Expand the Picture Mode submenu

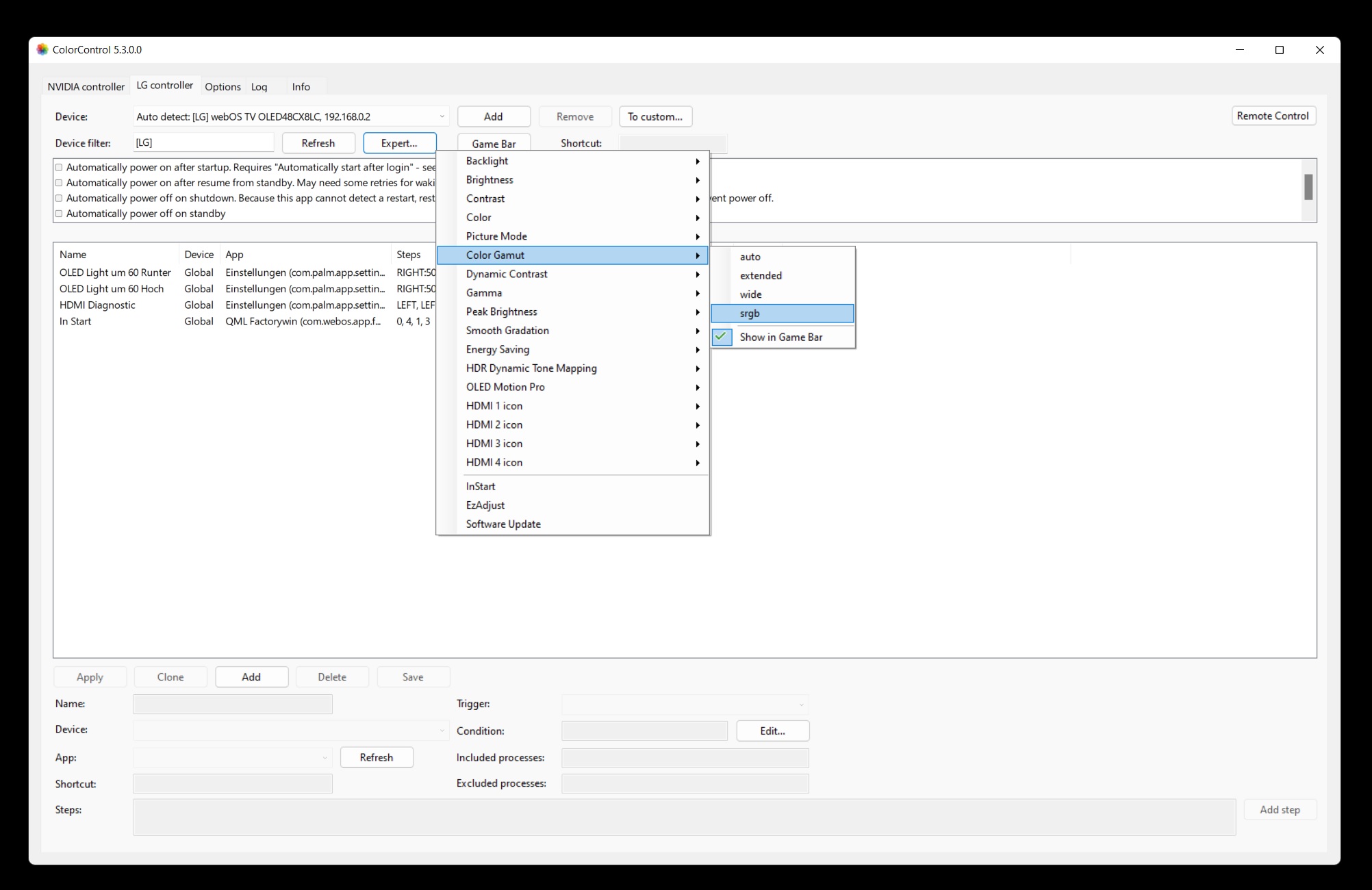[573, 236]
